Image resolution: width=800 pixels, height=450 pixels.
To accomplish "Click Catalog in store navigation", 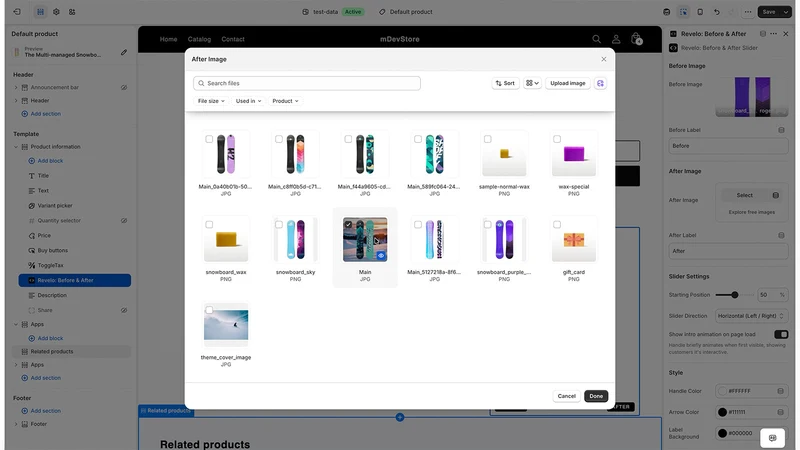I will coord(199,39).
